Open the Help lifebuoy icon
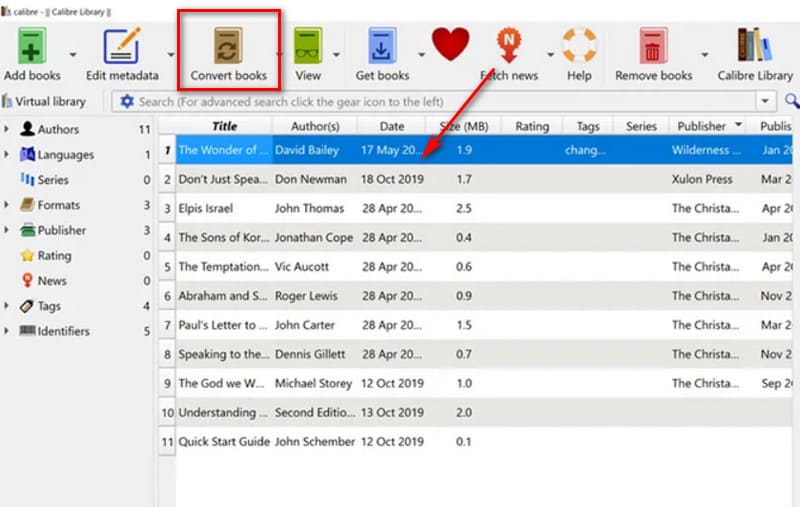The width and height of the screenshot is (800, 507). tap(579, 45)
